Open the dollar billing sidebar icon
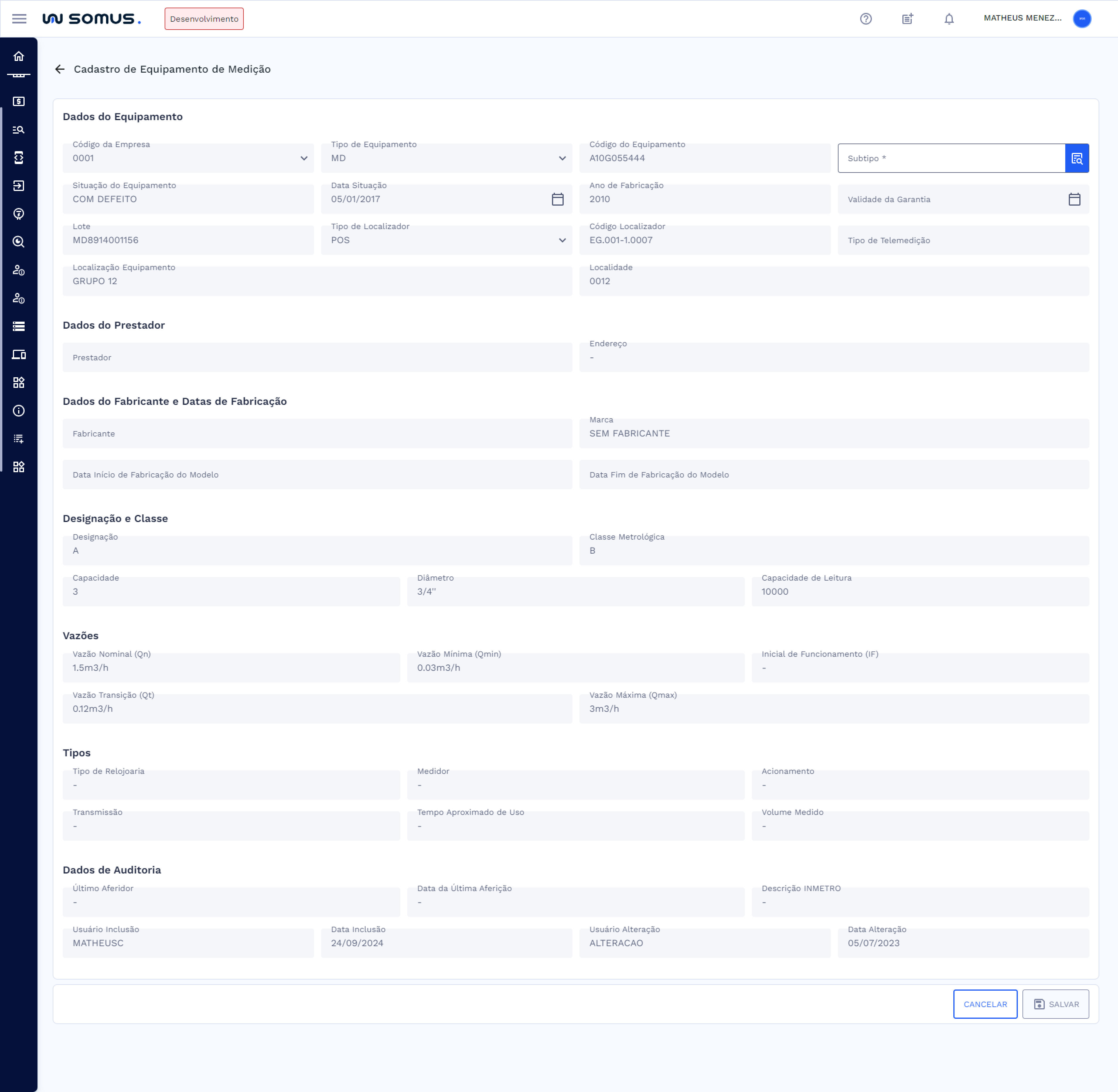 pos(19,102)
